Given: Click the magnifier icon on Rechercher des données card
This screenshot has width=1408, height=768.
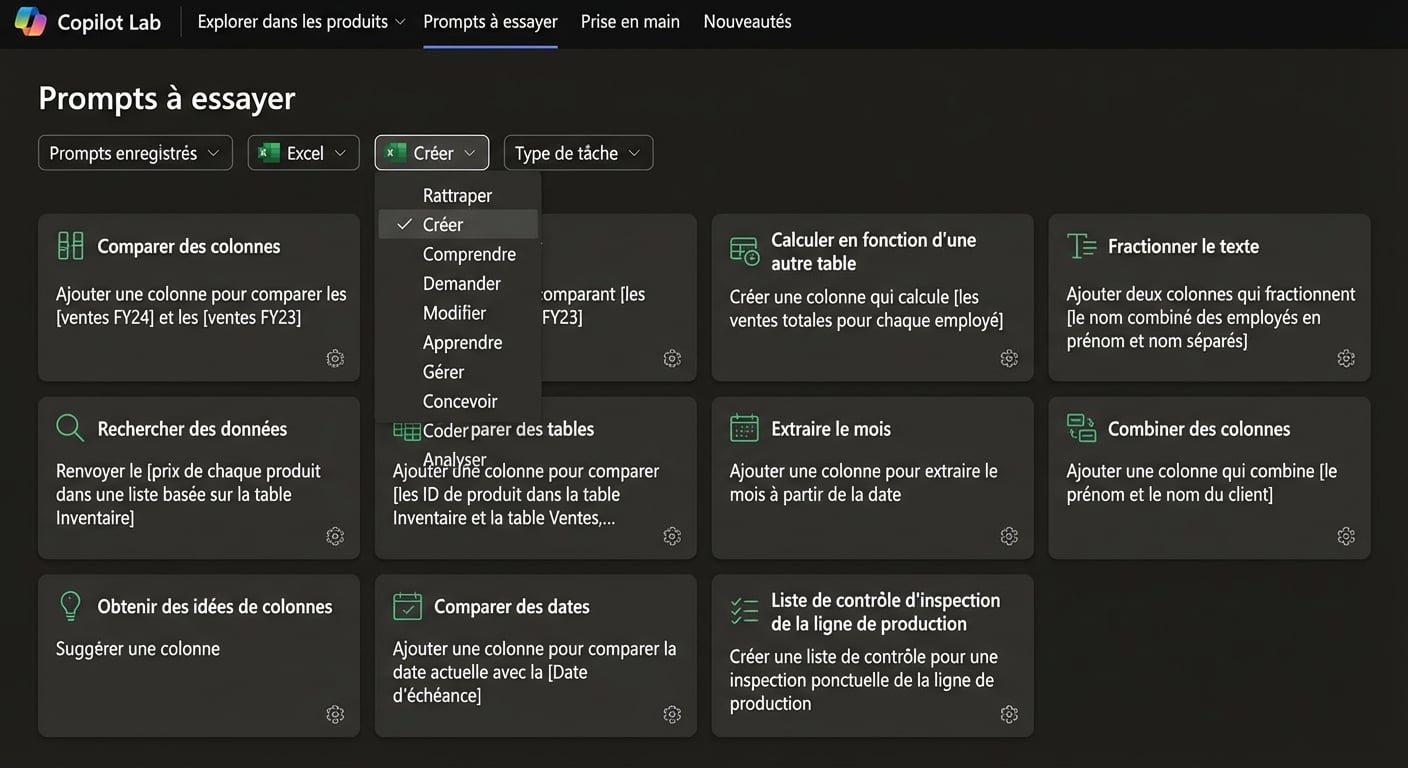Looking at the screenshot, I should pyautogui.click(x=69, y=427).
